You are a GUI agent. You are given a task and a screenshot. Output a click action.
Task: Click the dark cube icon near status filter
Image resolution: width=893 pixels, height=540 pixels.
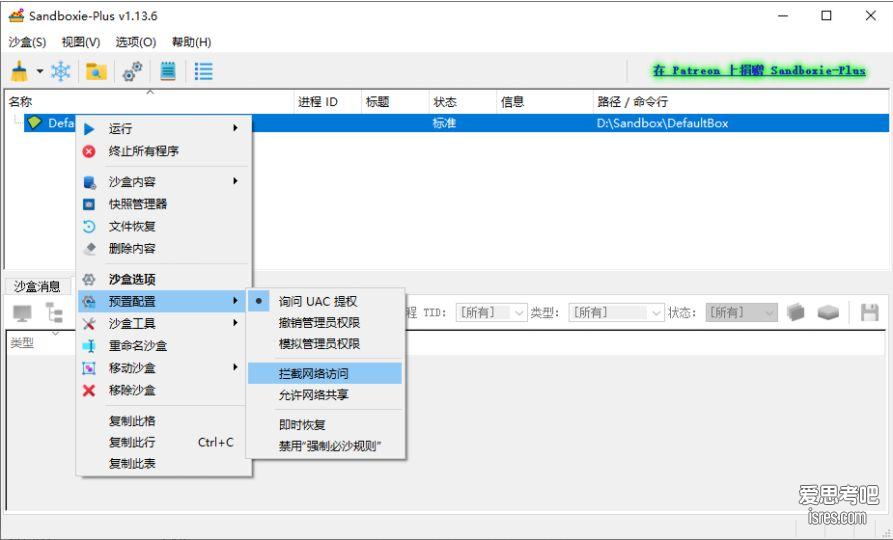796,312
